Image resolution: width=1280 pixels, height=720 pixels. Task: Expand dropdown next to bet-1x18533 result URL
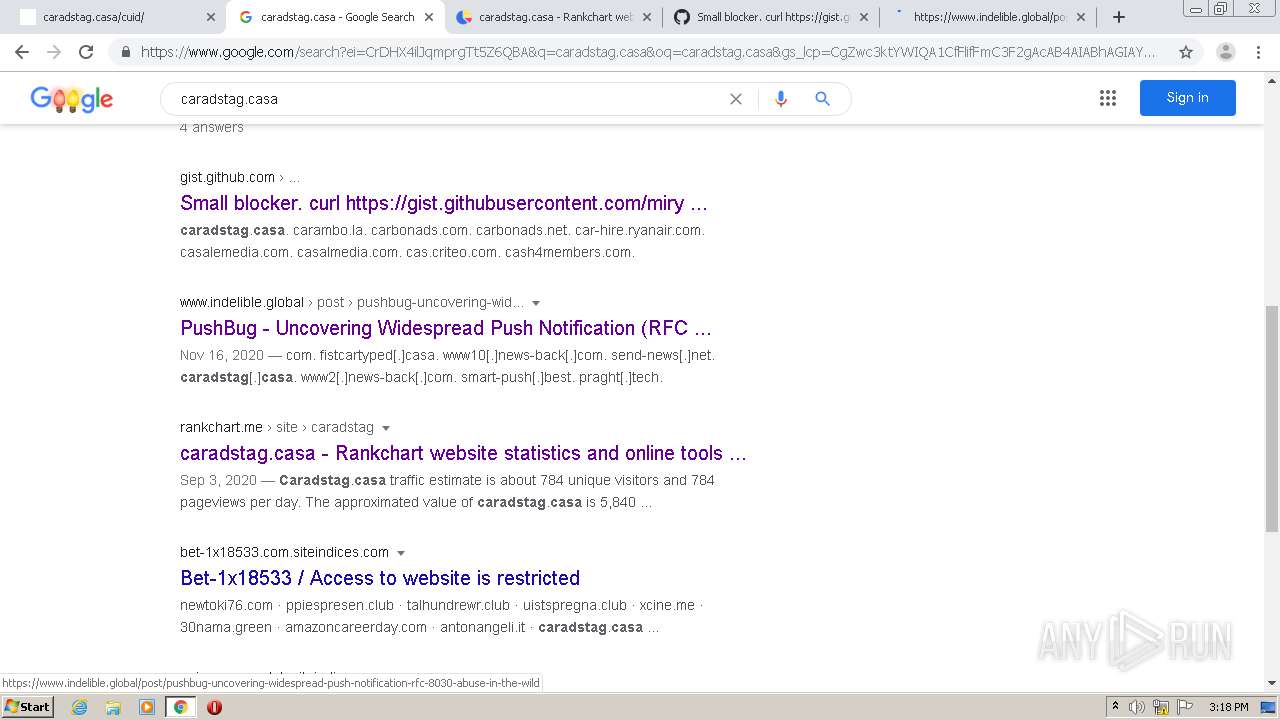point(401,553)
